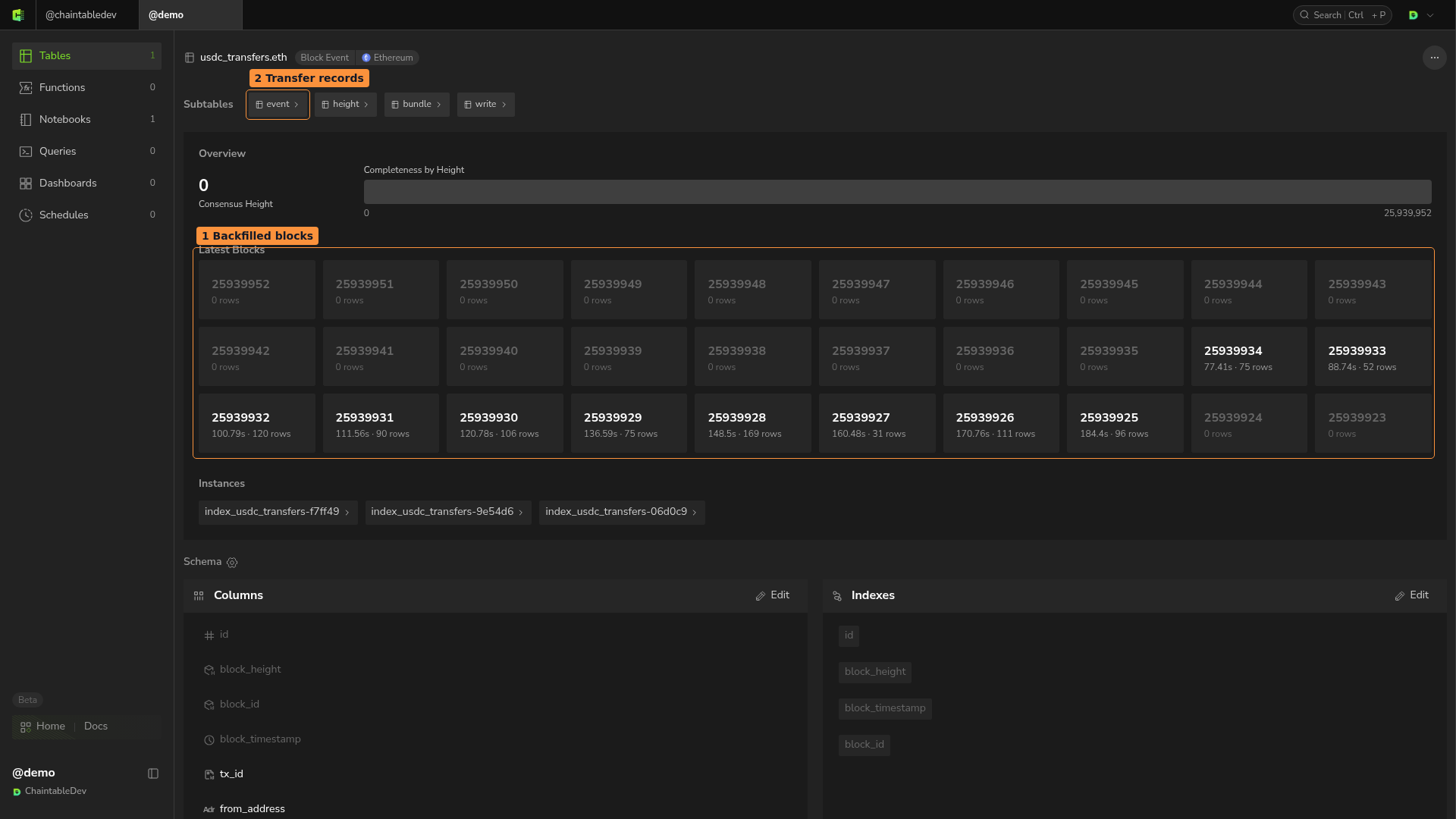Expand the write subtable
This screenshot has width=1456, height=819.
486,105
